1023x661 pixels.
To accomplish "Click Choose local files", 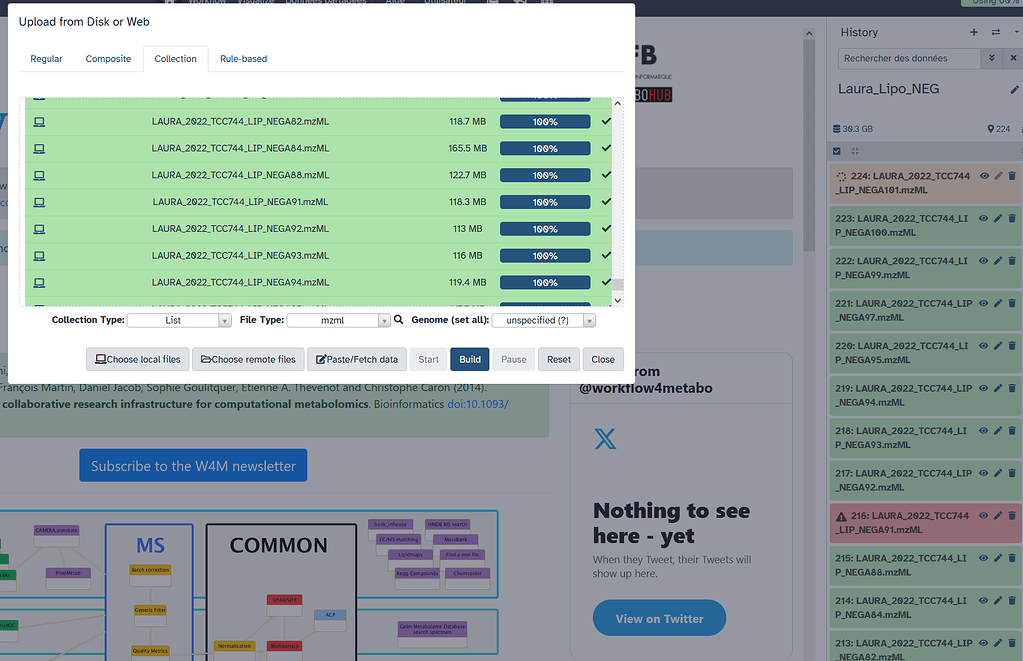I will 137,359.
